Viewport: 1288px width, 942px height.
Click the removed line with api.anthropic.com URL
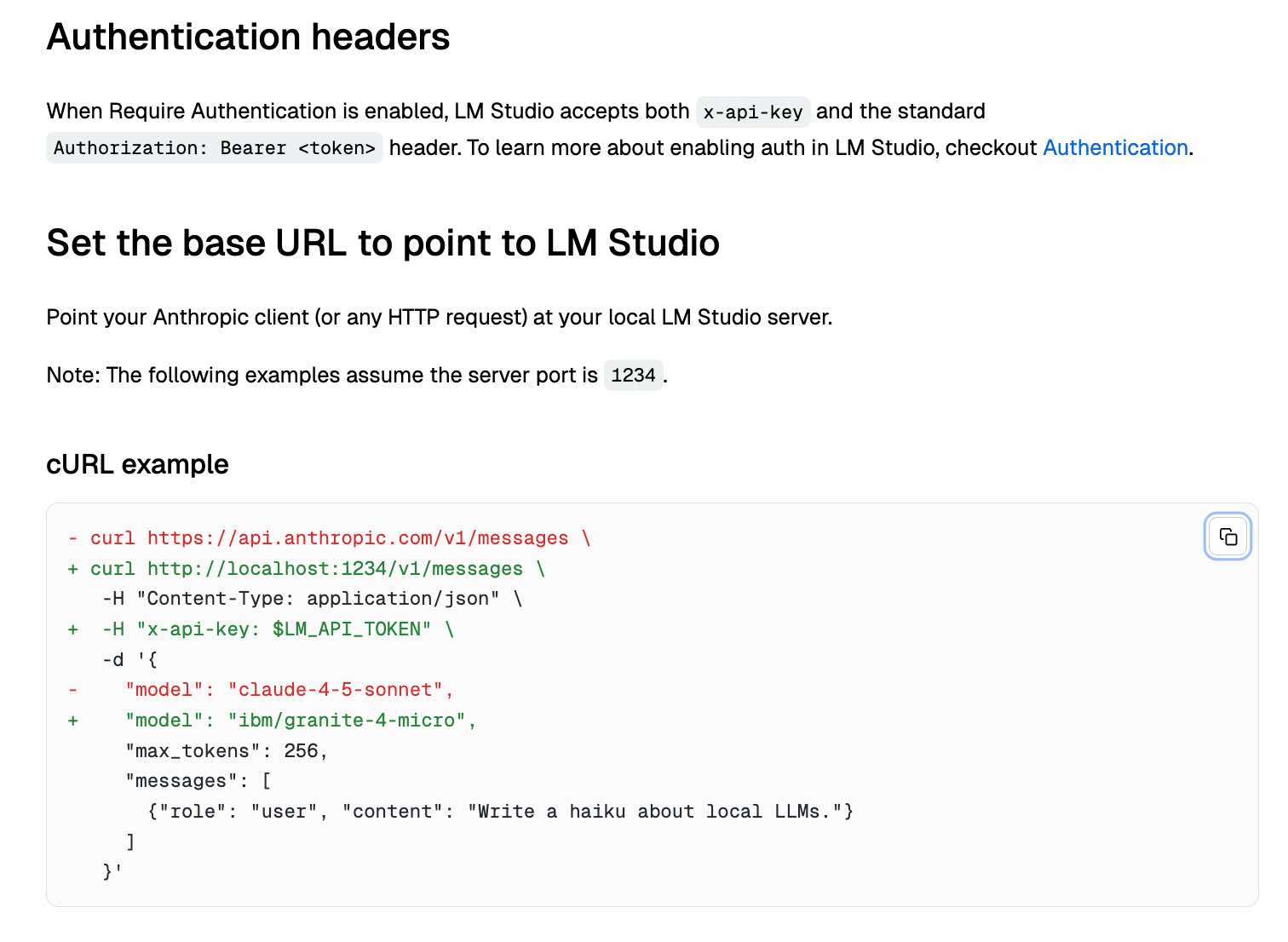[329, 538]
